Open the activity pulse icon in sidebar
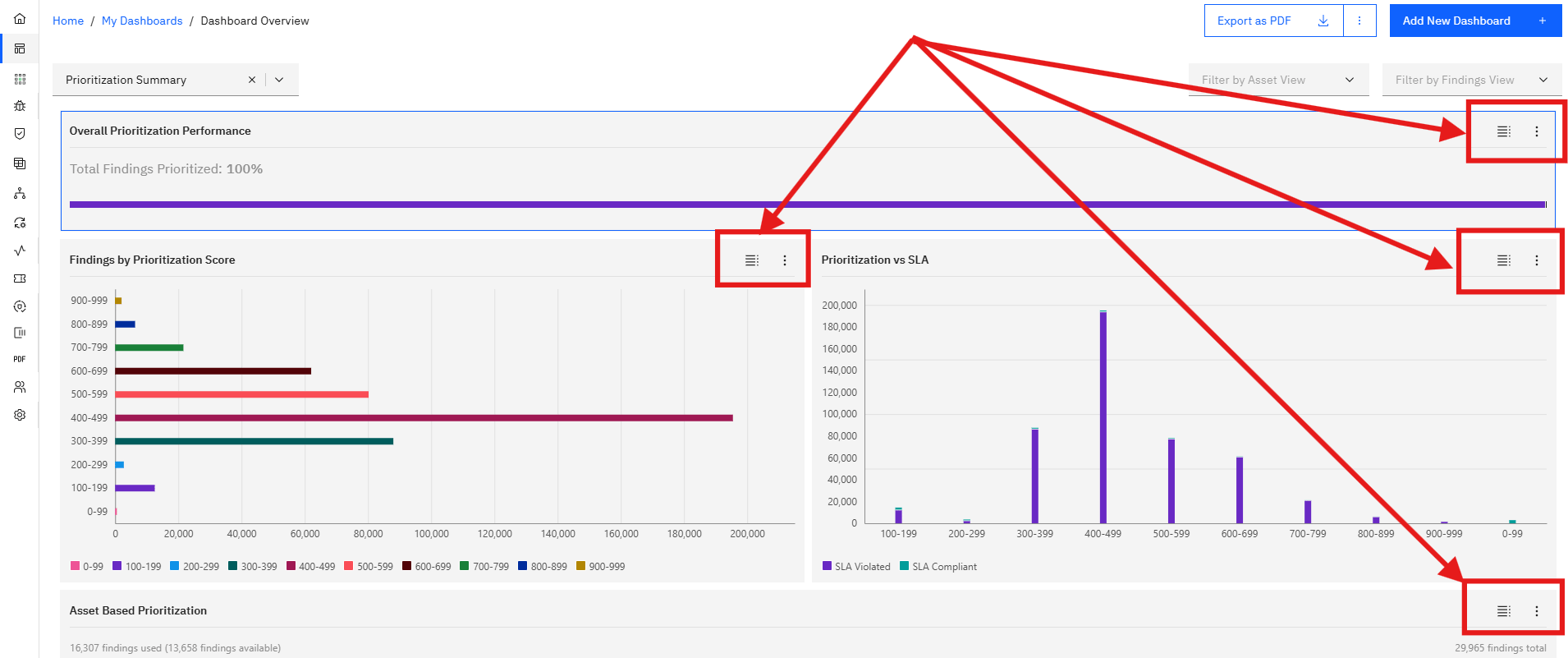1568x658 pixels. pyautogui.click(x=20, y=251)
